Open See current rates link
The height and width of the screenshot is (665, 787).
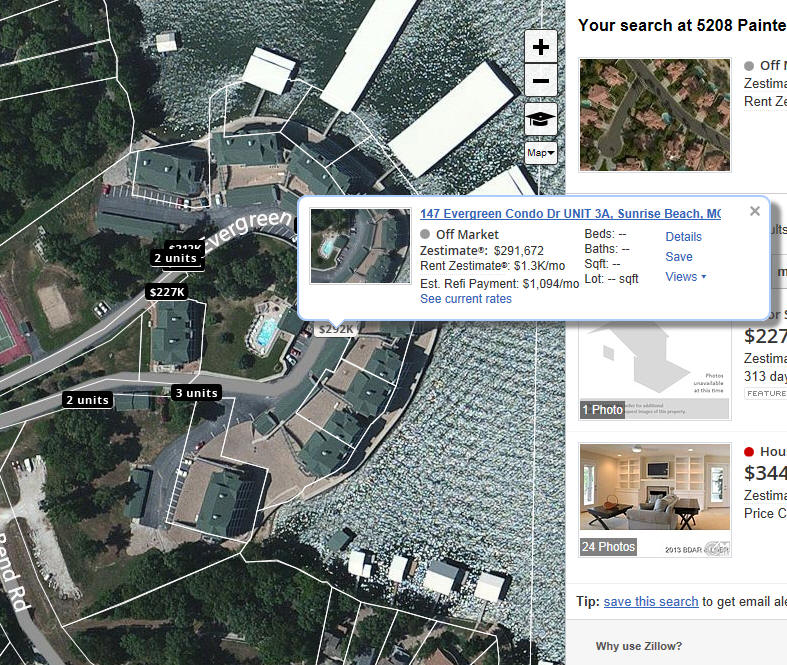pyautogui.click(x=466, y=299)
